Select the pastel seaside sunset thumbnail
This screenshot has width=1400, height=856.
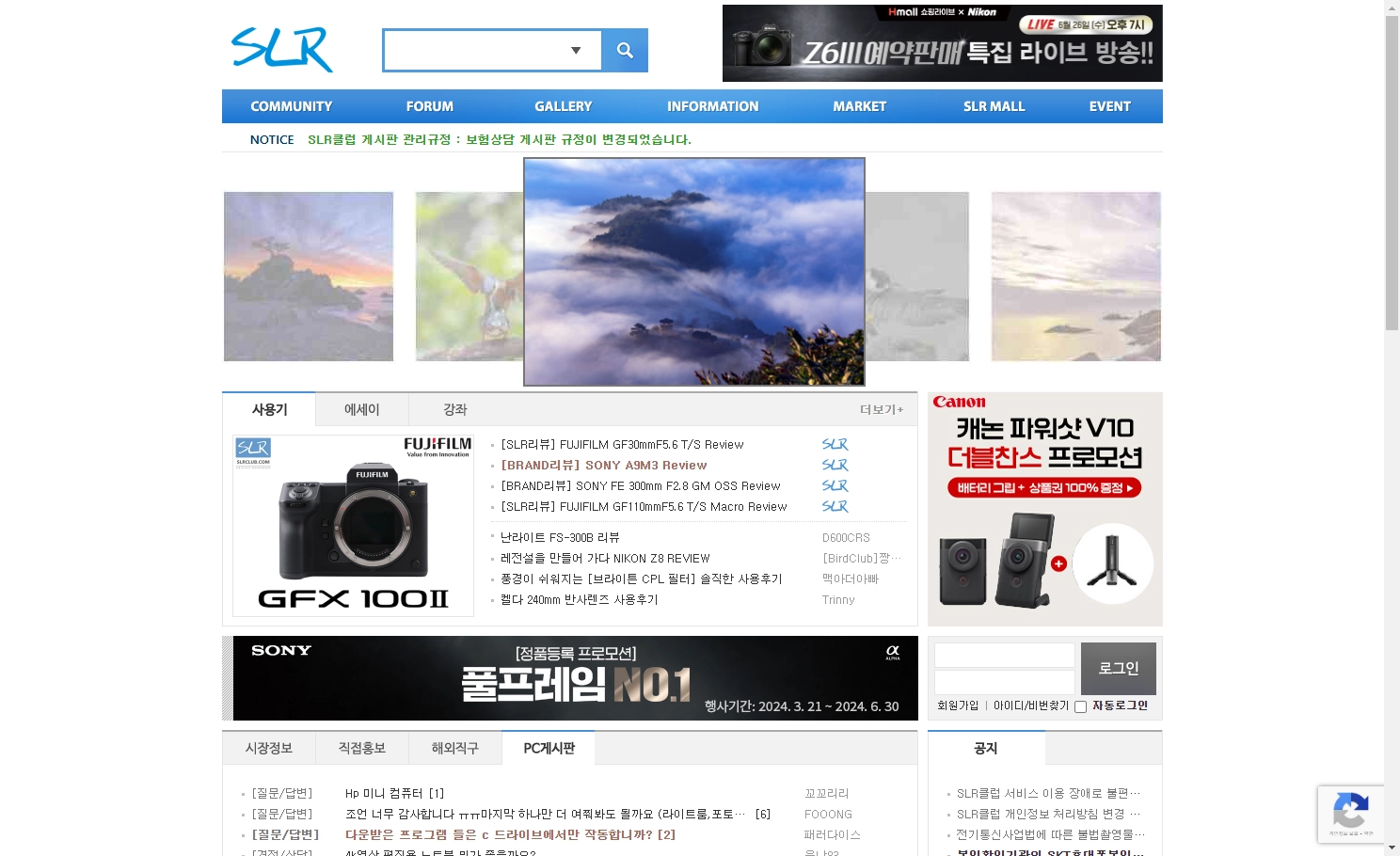[1076, 277]
